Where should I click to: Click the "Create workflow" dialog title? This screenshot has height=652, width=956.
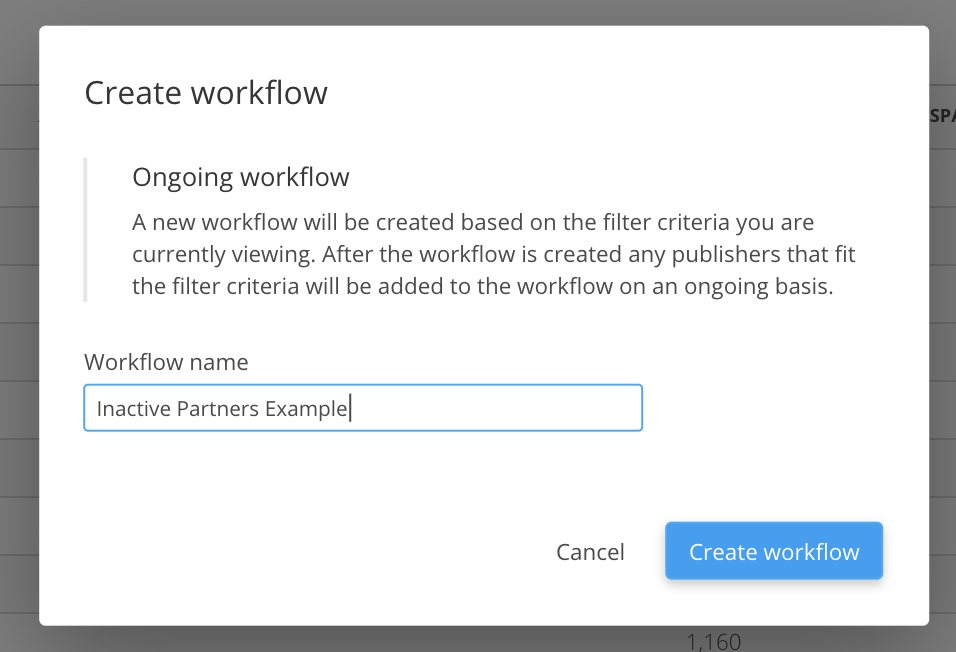click(x=206, y=93)
